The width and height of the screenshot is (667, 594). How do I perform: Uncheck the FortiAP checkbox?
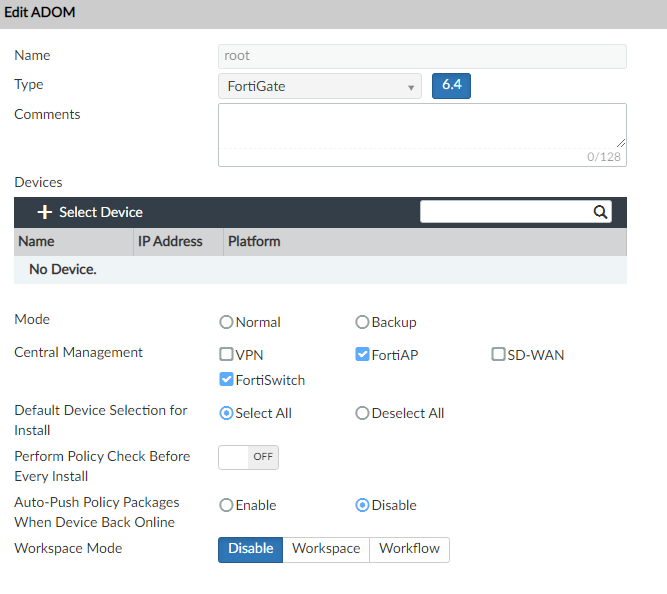363,354
